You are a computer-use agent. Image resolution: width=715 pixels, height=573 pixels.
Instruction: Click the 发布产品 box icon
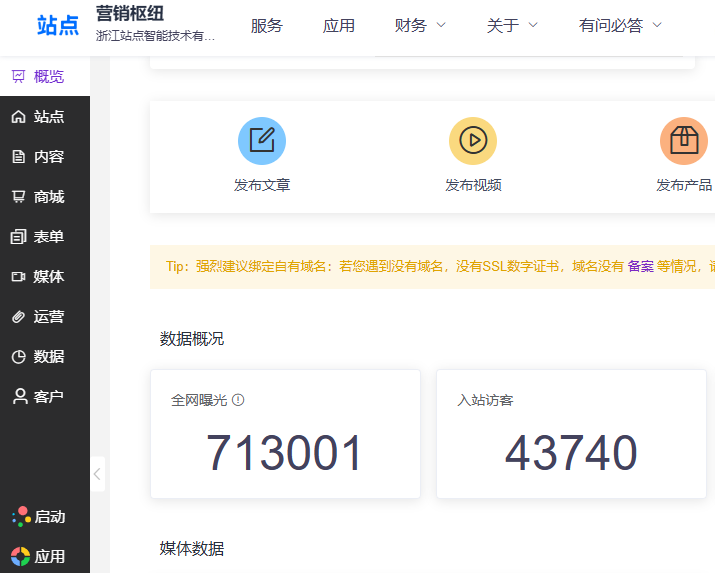point(684,141)
